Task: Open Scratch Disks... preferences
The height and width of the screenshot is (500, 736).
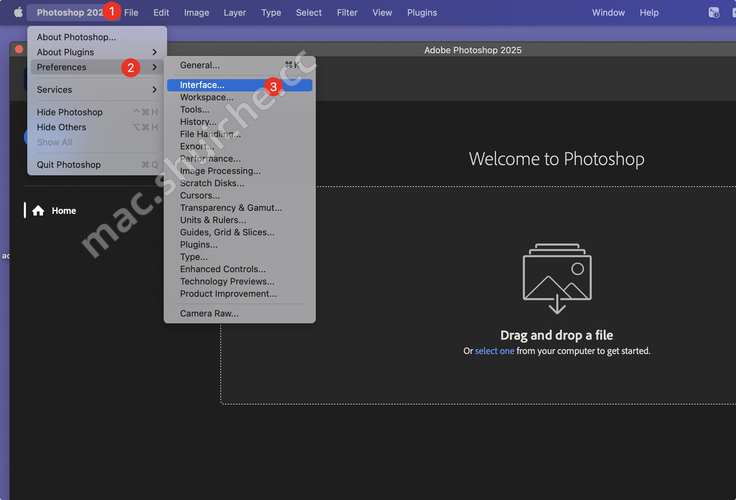Action: pyautogui.click(x=239, y=183)
